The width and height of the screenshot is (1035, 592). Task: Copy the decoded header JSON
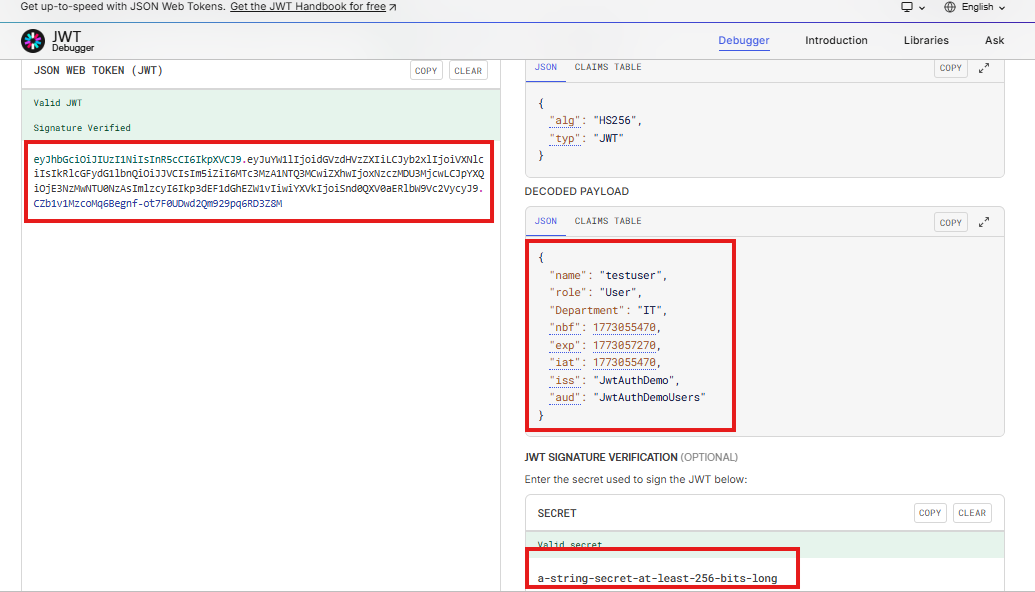tap(951, 68)
